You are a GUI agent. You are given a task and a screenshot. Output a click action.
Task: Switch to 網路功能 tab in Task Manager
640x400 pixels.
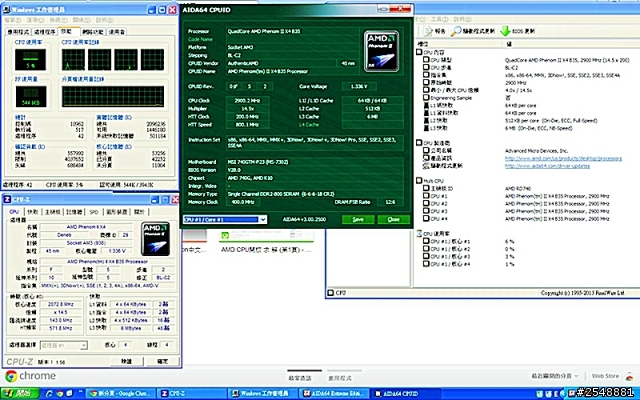click(x=93, y=32)
